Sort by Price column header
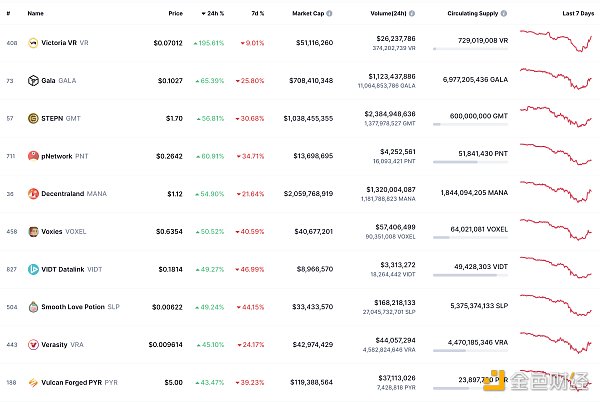This screenshot has height=402, width=600. [175, 14]
